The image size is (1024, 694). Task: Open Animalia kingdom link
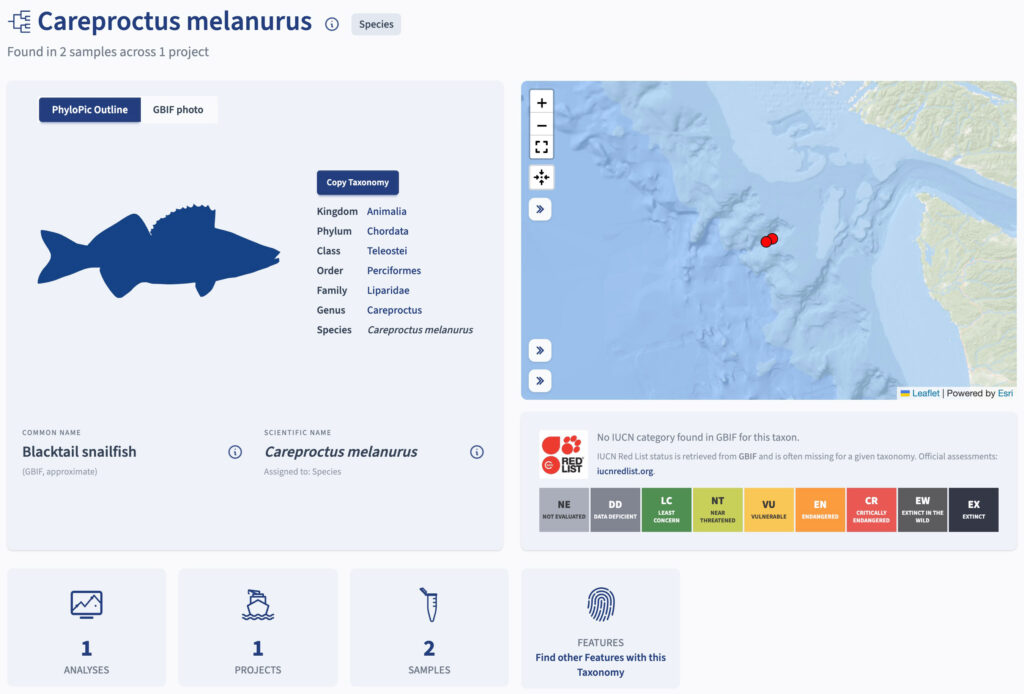[387, 212]
